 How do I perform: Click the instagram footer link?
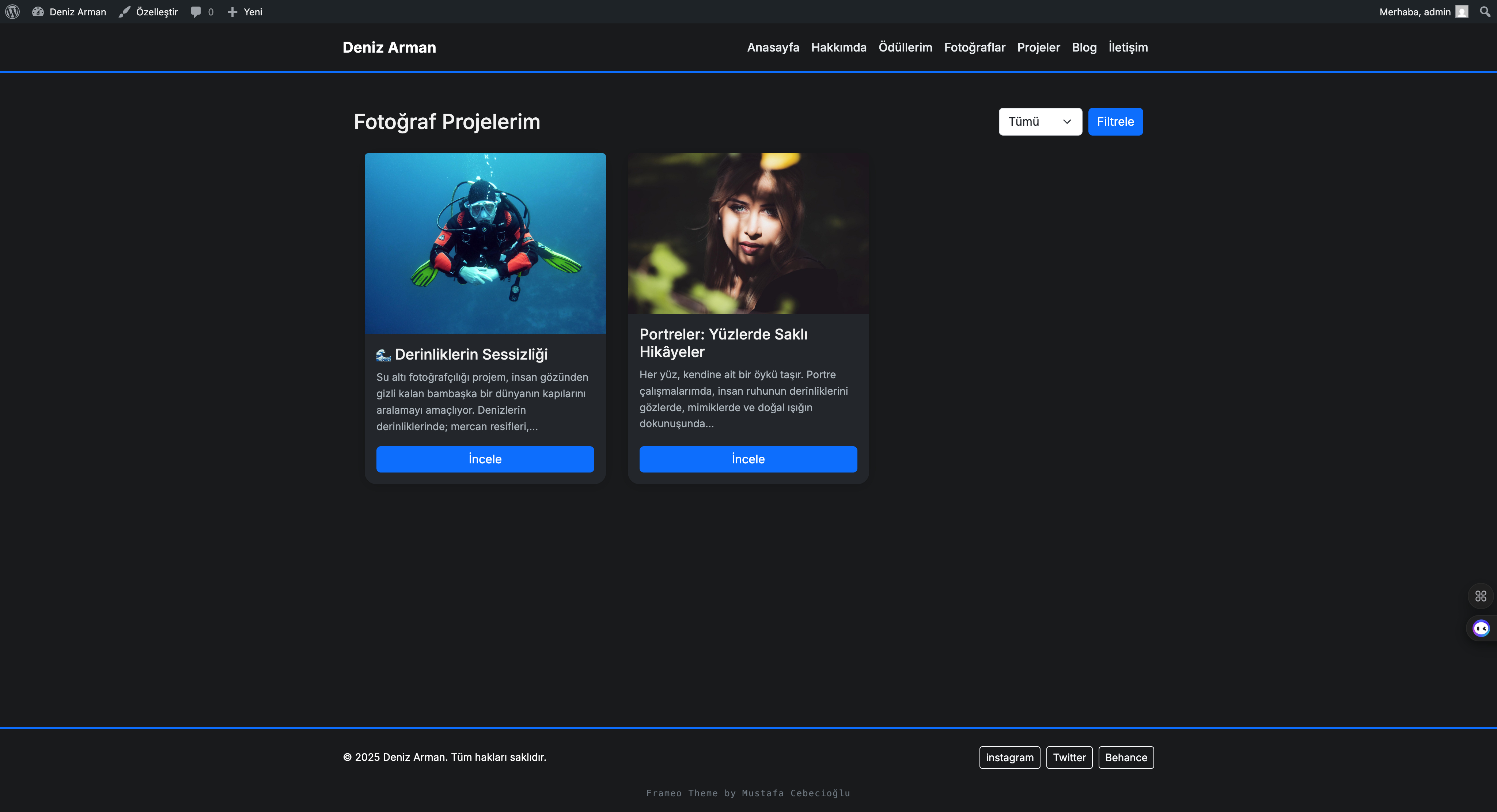1009,757
